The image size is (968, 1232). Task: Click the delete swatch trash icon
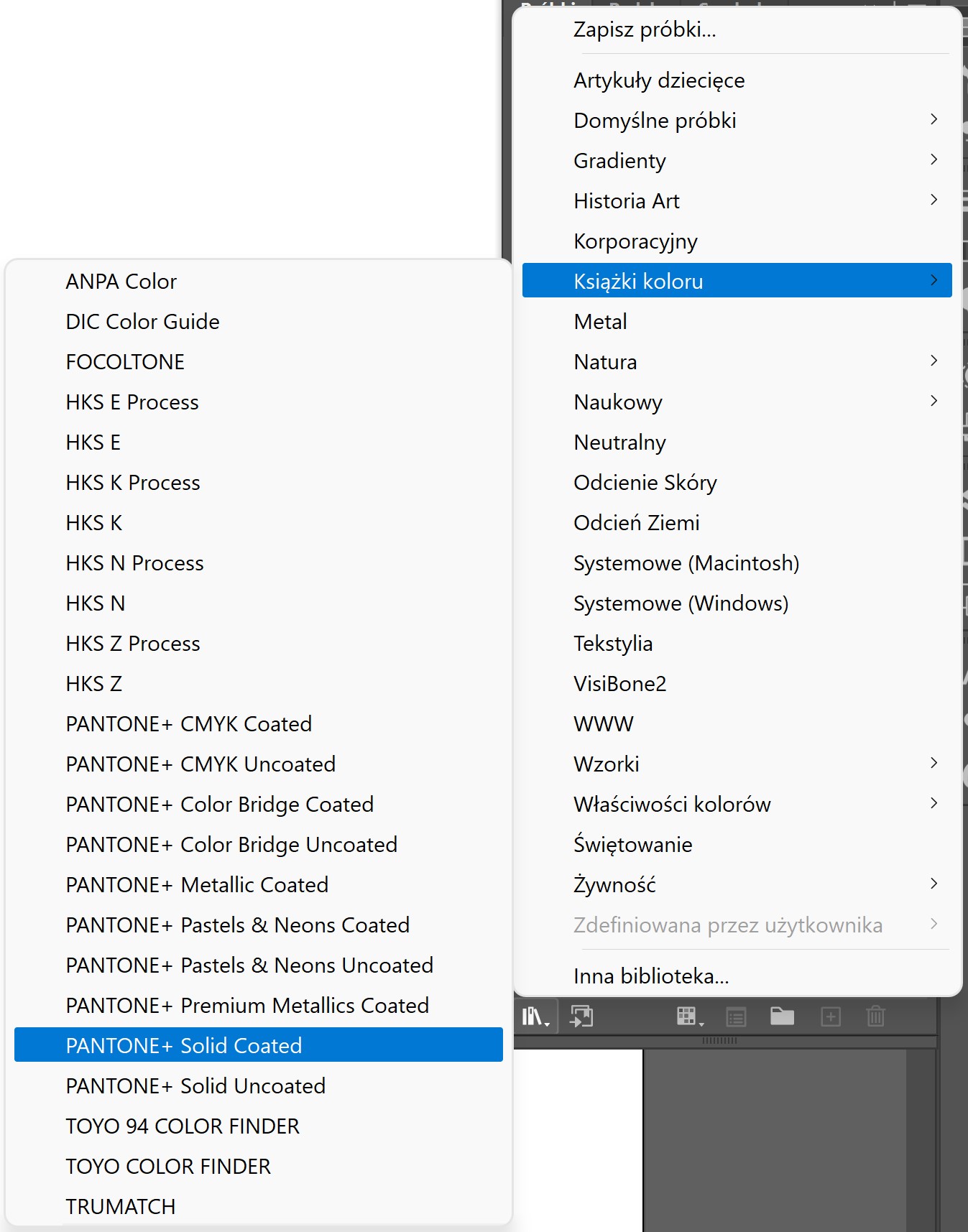[x=876, y=1016]
